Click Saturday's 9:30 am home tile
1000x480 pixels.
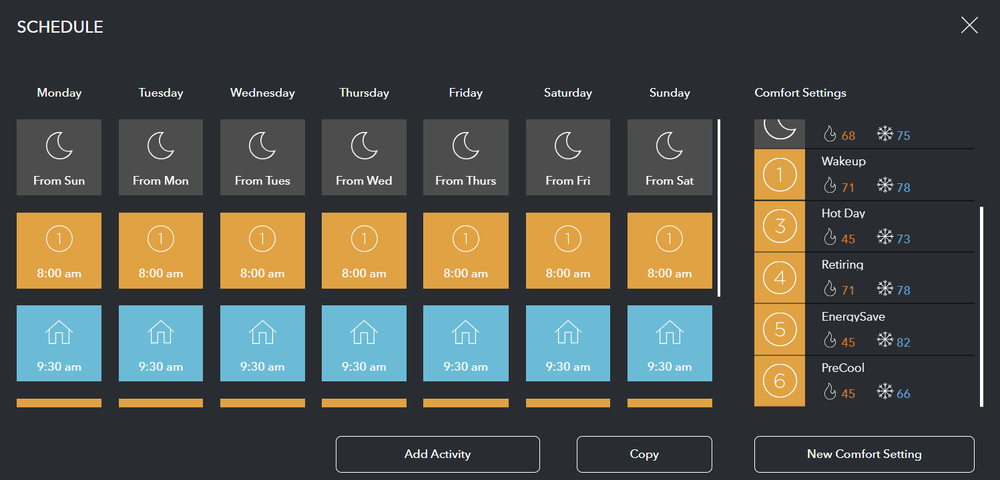click(568, 343)
